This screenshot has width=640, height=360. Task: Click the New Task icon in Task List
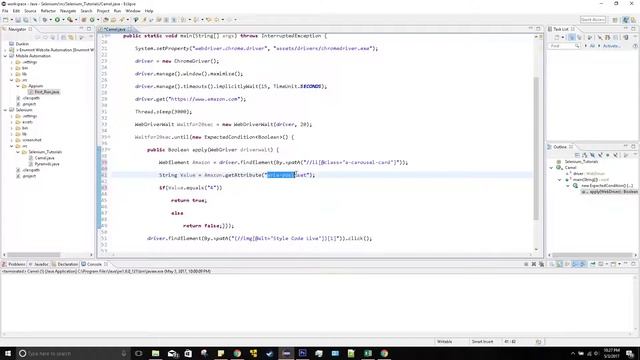click(556, 37)
